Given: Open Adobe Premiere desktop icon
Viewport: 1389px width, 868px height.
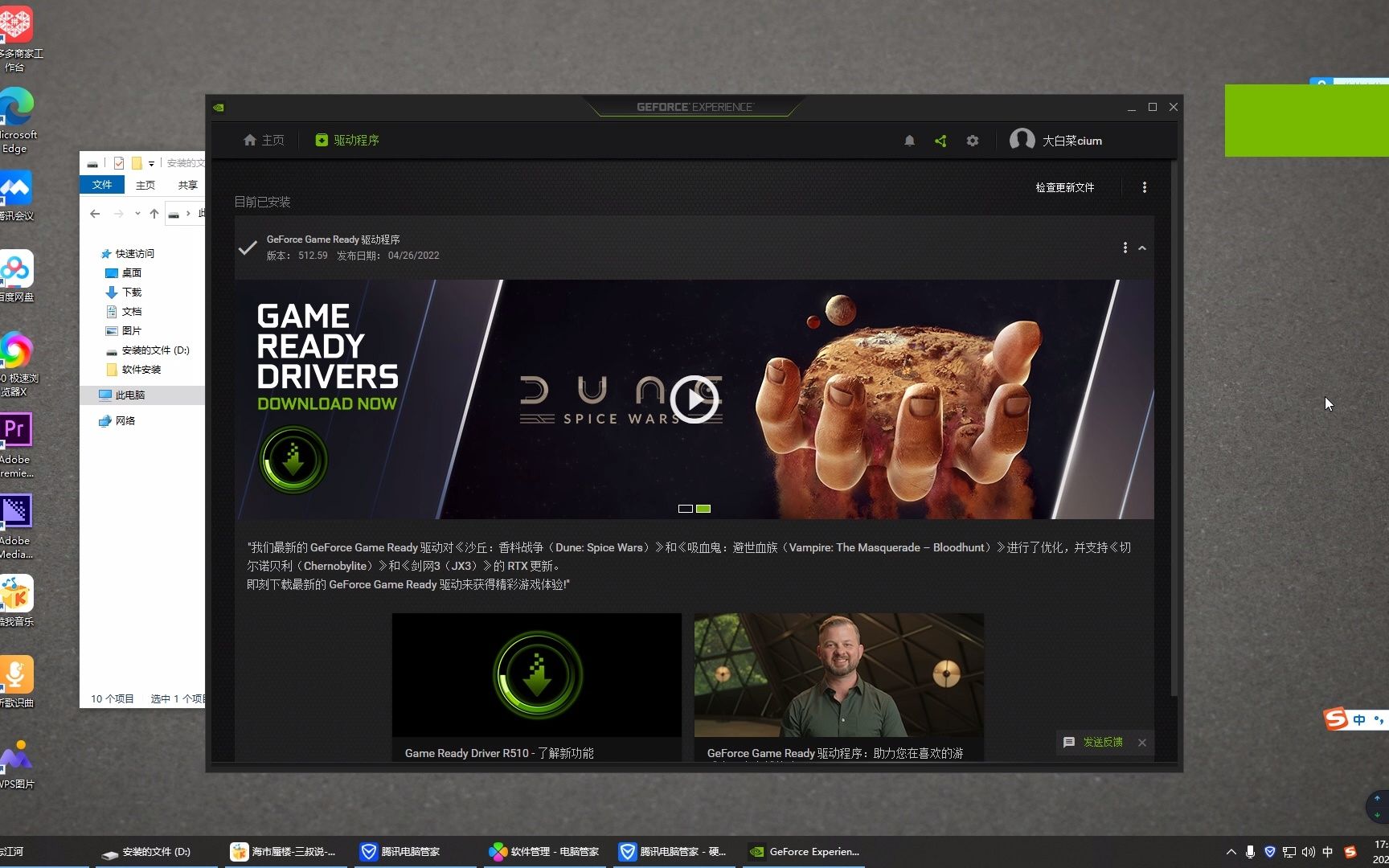Looking at the screenshot, I should click(17, 446).
